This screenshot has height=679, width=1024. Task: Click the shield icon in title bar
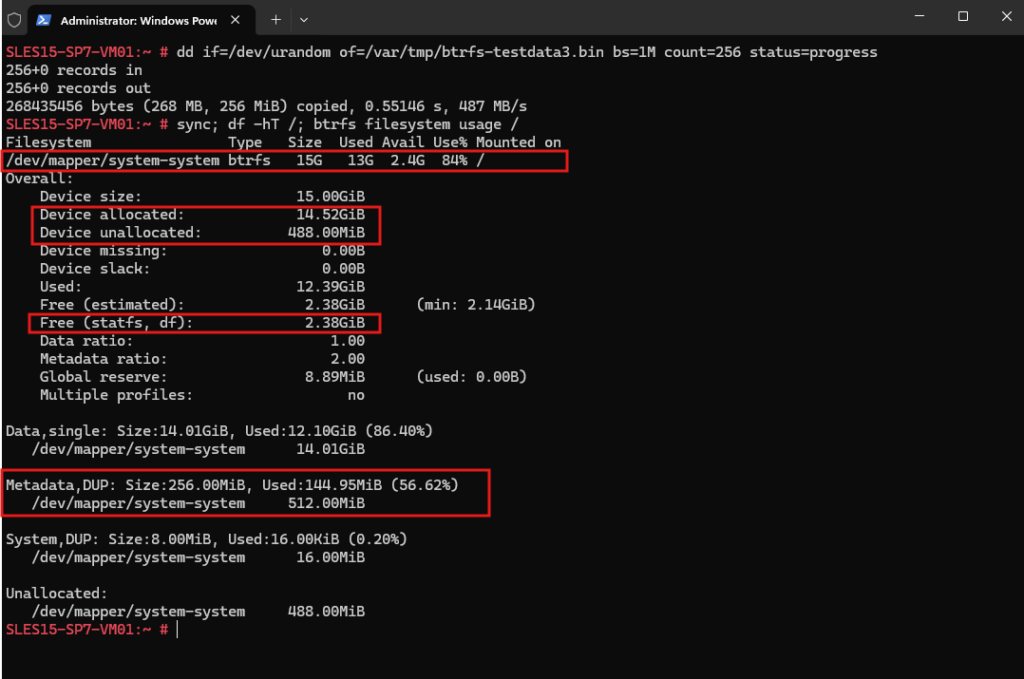click(x=14, y=20)
